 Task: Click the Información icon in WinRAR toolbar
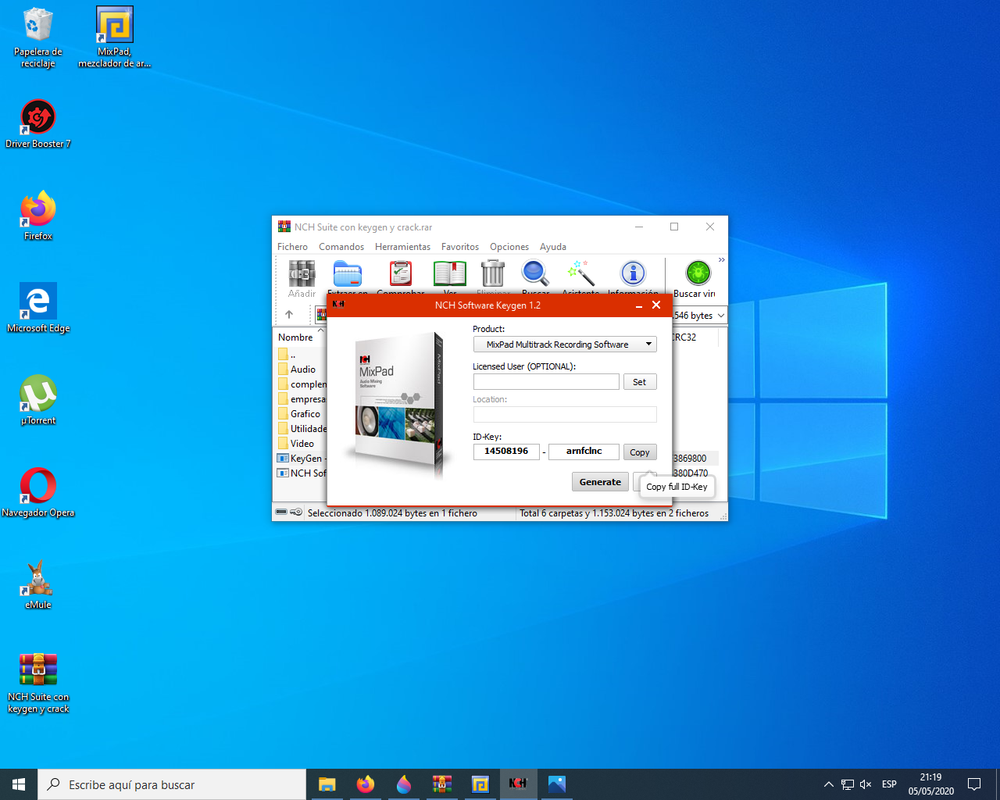[x=633, y=274]
